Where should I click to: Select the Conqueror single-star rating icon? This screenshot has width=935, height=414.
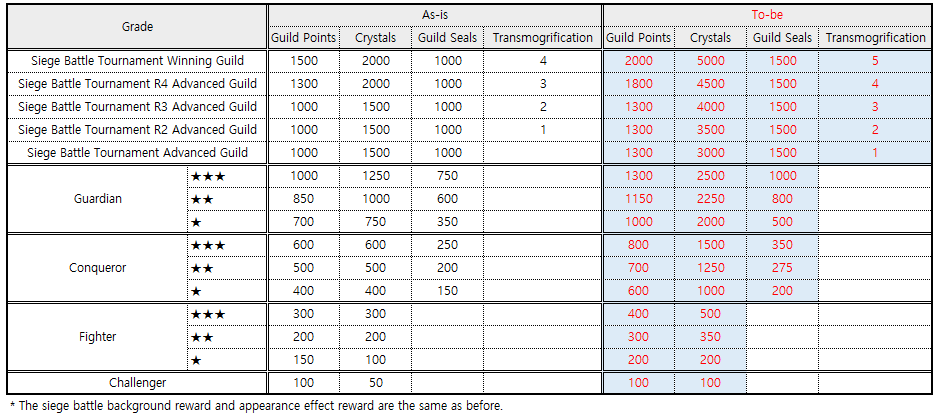(197, 291)
